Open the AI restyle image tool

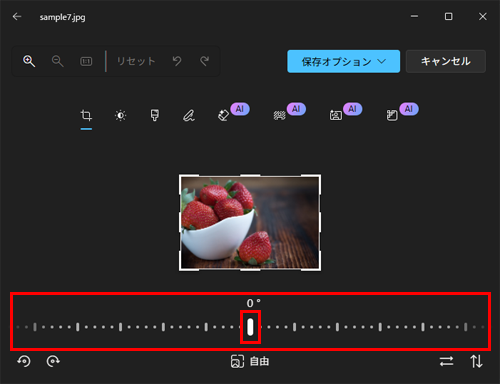coord(392,115)
